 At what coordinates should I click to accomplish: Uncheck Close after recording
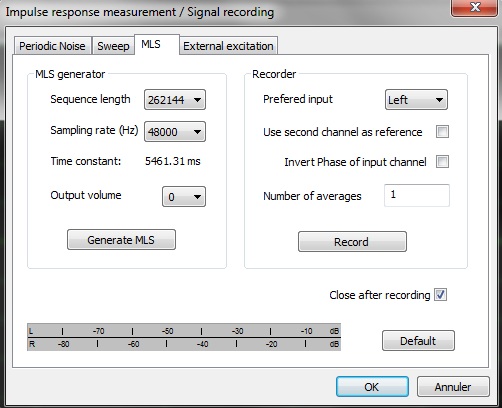tap(440, 295)
